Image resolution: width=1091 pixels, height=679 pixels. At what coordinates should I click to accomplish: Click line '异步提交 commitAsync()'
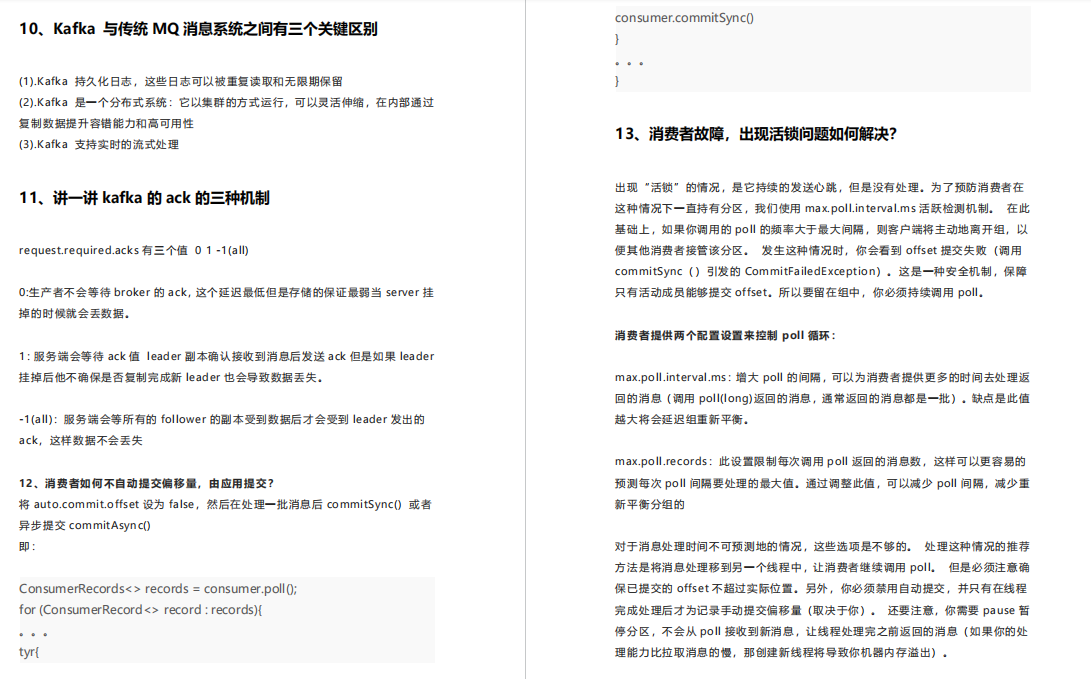[x=85, y=525]
